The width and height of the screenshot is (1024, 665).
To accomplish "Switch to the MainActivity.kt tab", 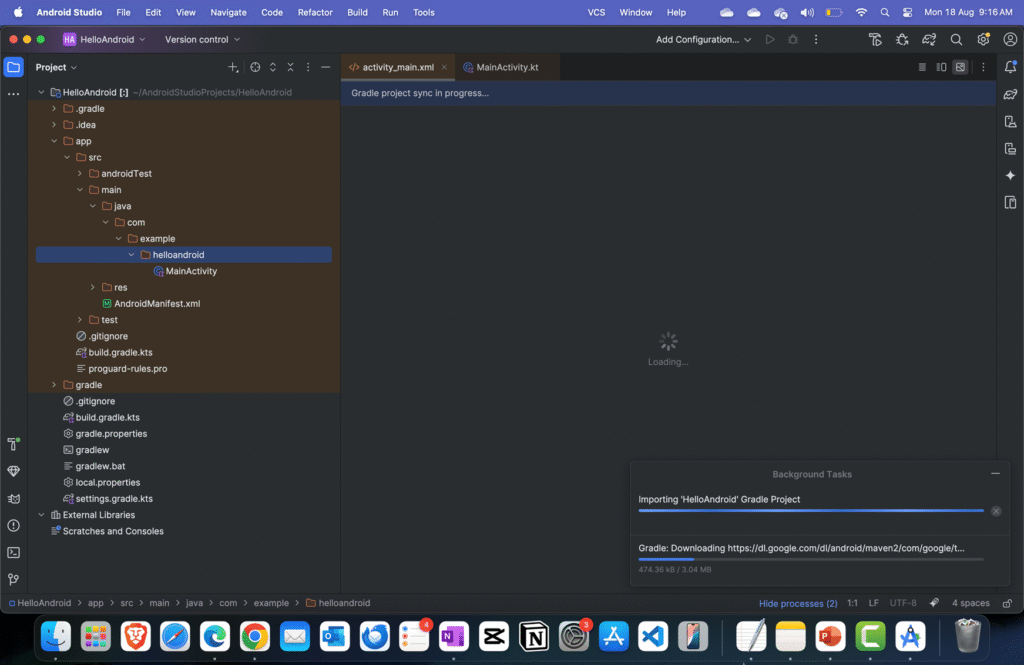I will 506,67.
